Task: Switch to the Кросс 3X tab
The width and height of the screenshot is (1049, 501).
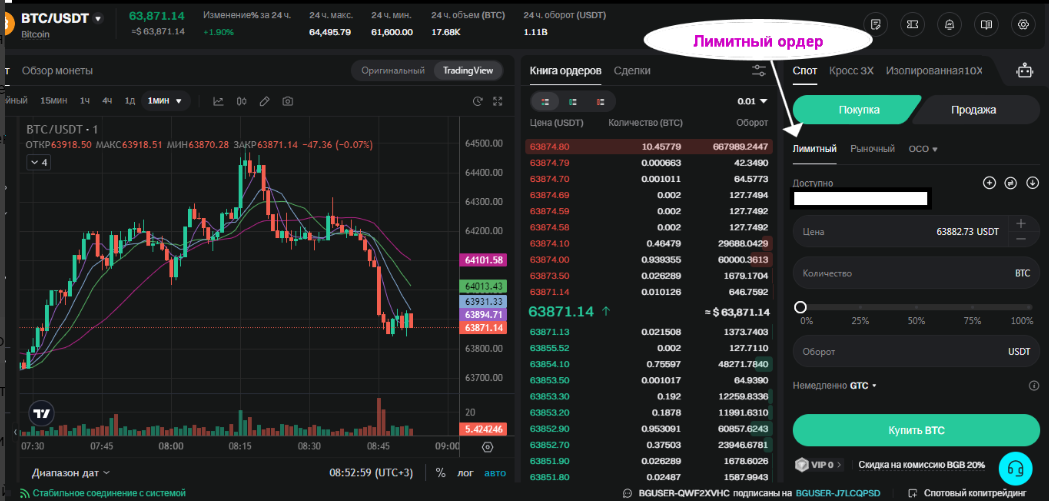Action: click(851, 70)
